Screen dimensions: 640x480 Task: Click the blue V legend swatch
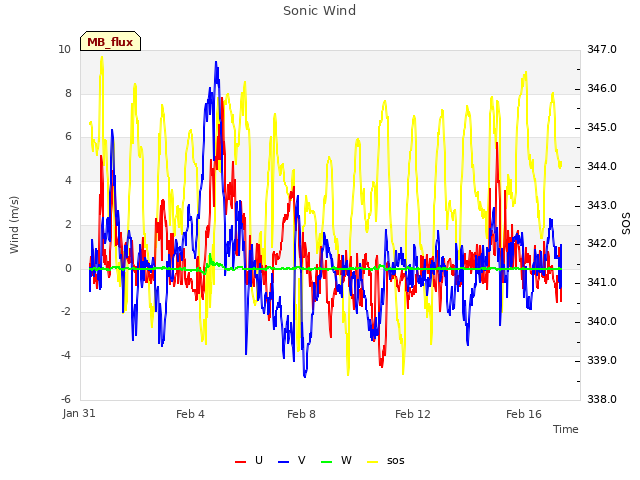coord(283,462)
